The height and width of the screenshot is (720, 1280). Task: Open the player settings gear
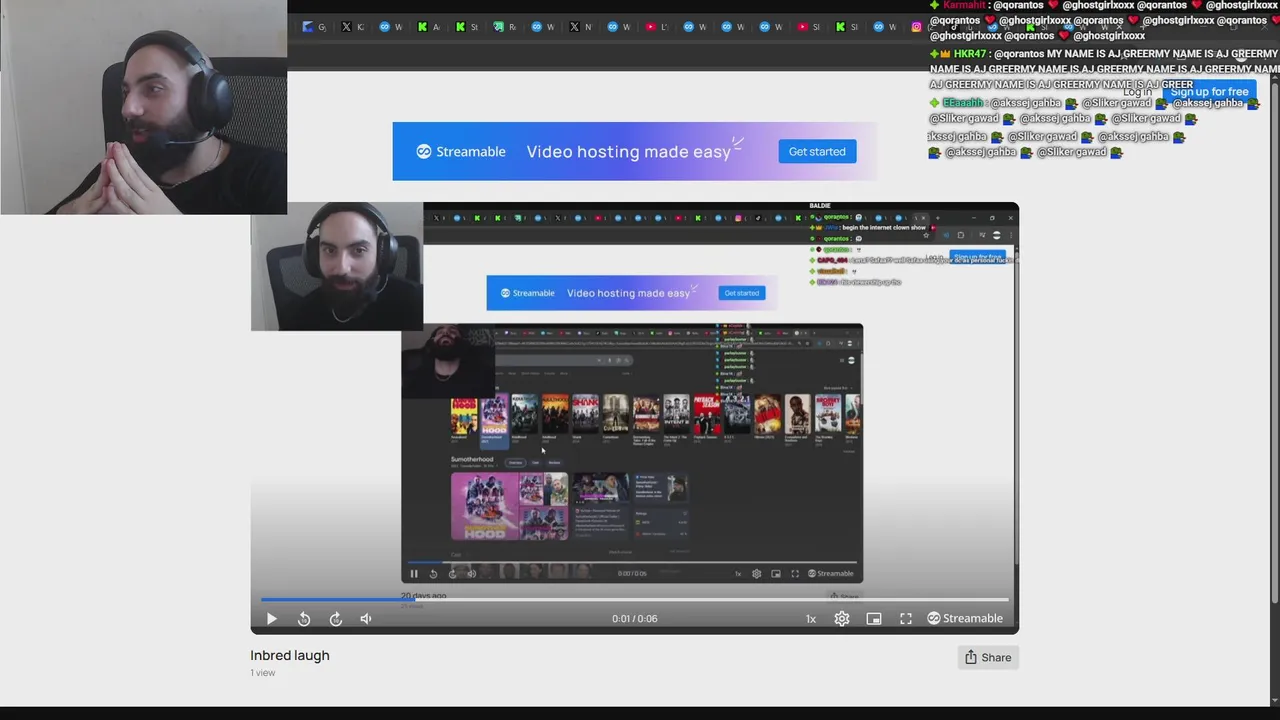click(842, 619)
